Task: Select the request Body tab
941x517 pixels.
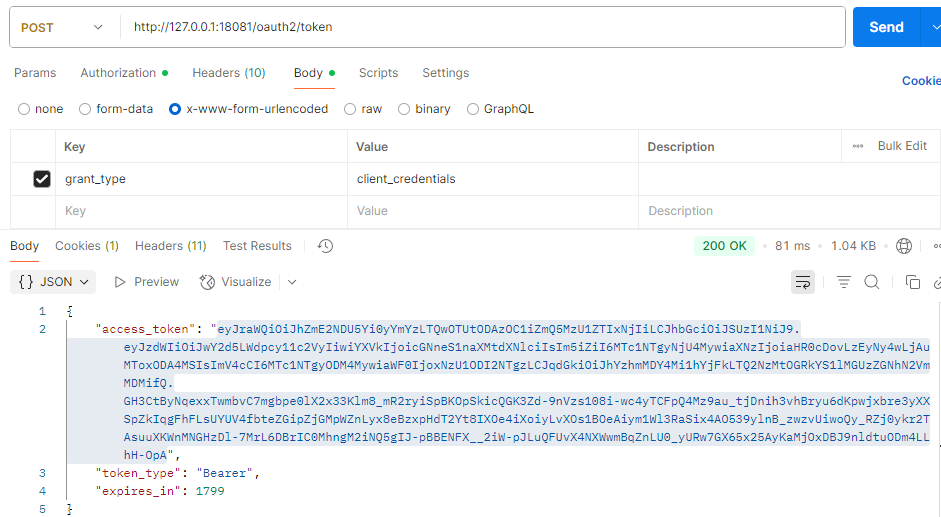Action: tap(314, 73)
